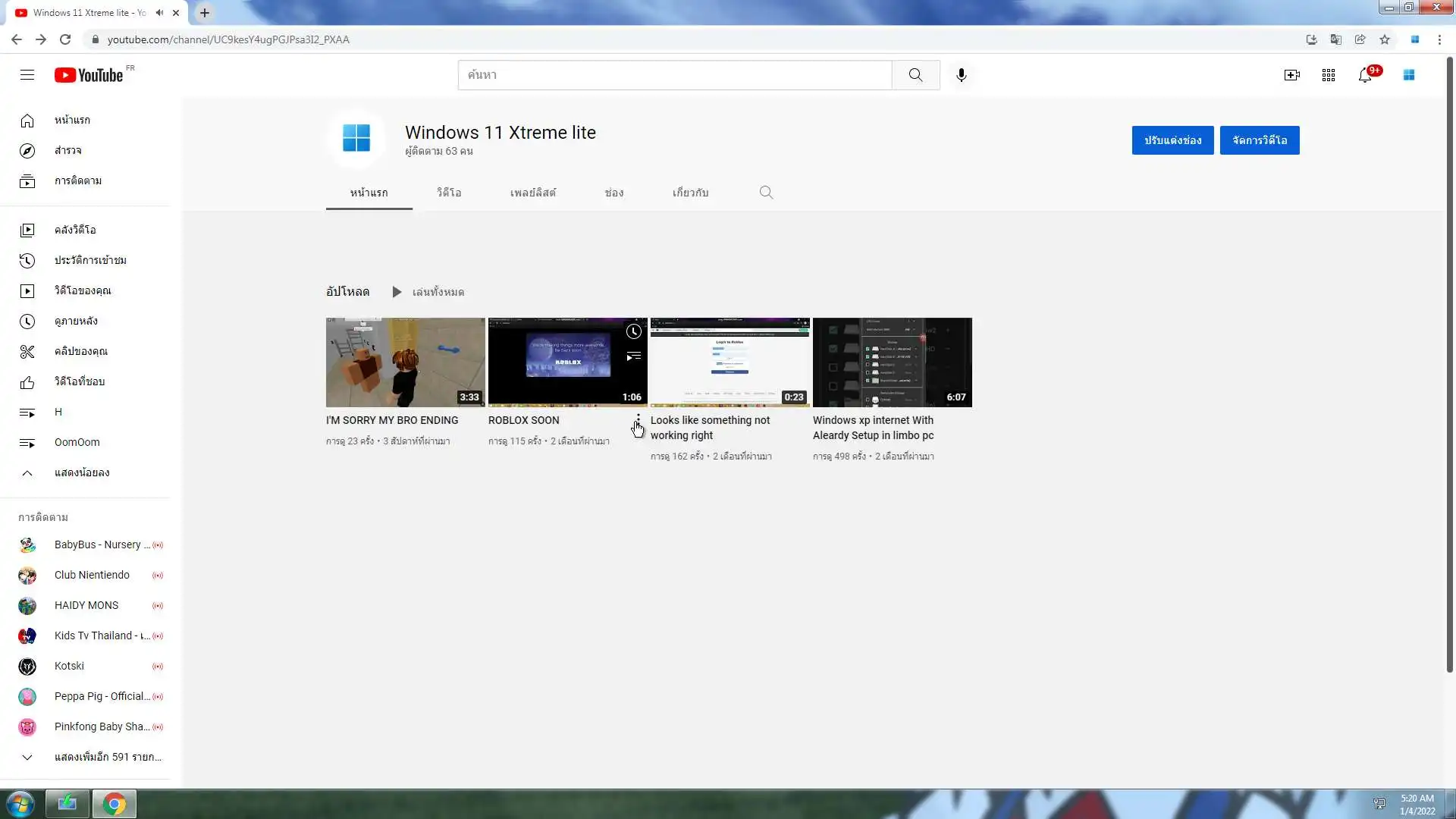Open the YouTube apps grid icon
Image resolution: width=1456 pixels, height=819 pixels.
point(1329,75)
